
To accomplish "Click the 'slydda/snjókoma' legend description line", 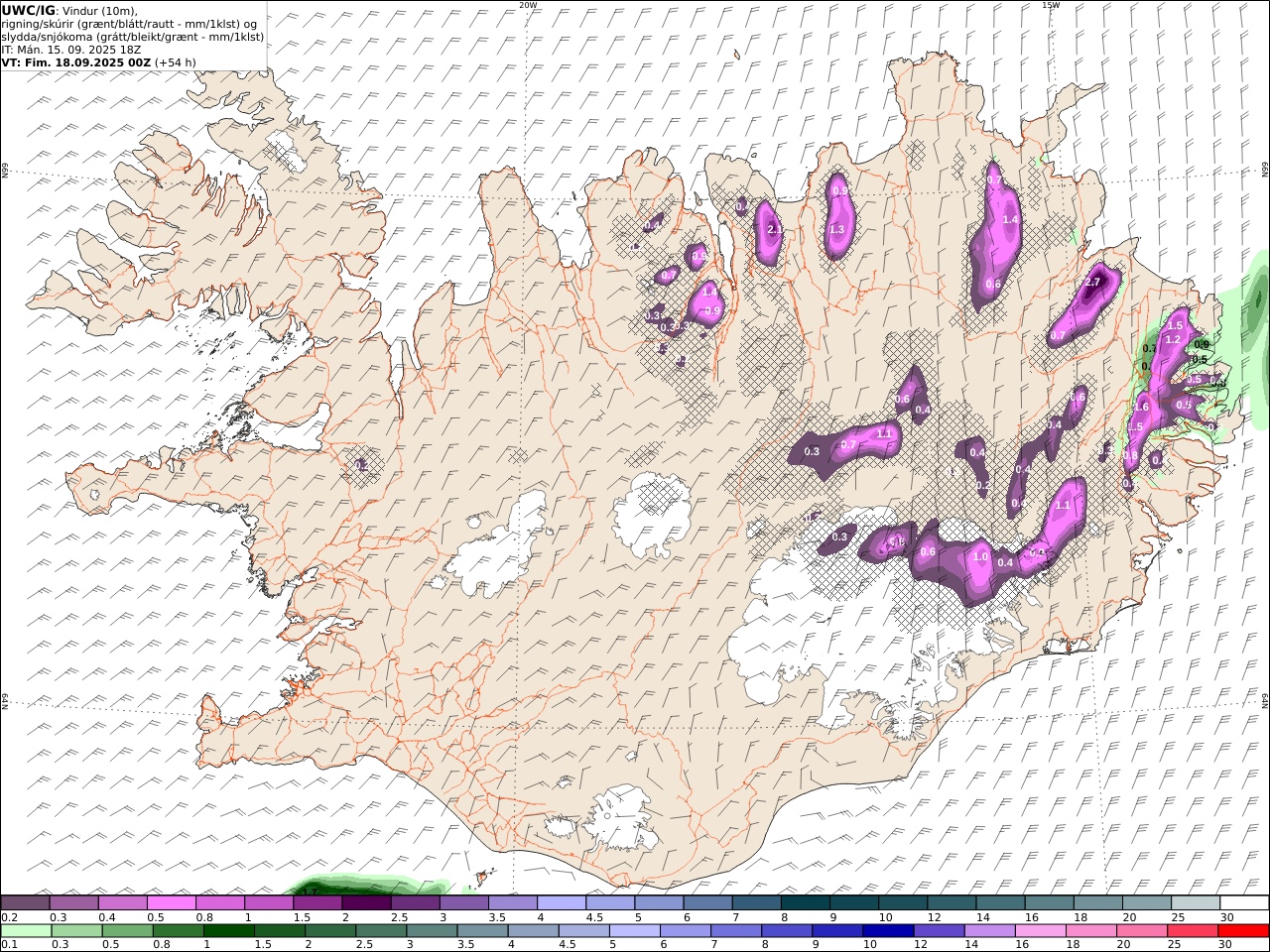I will [133, 36].
